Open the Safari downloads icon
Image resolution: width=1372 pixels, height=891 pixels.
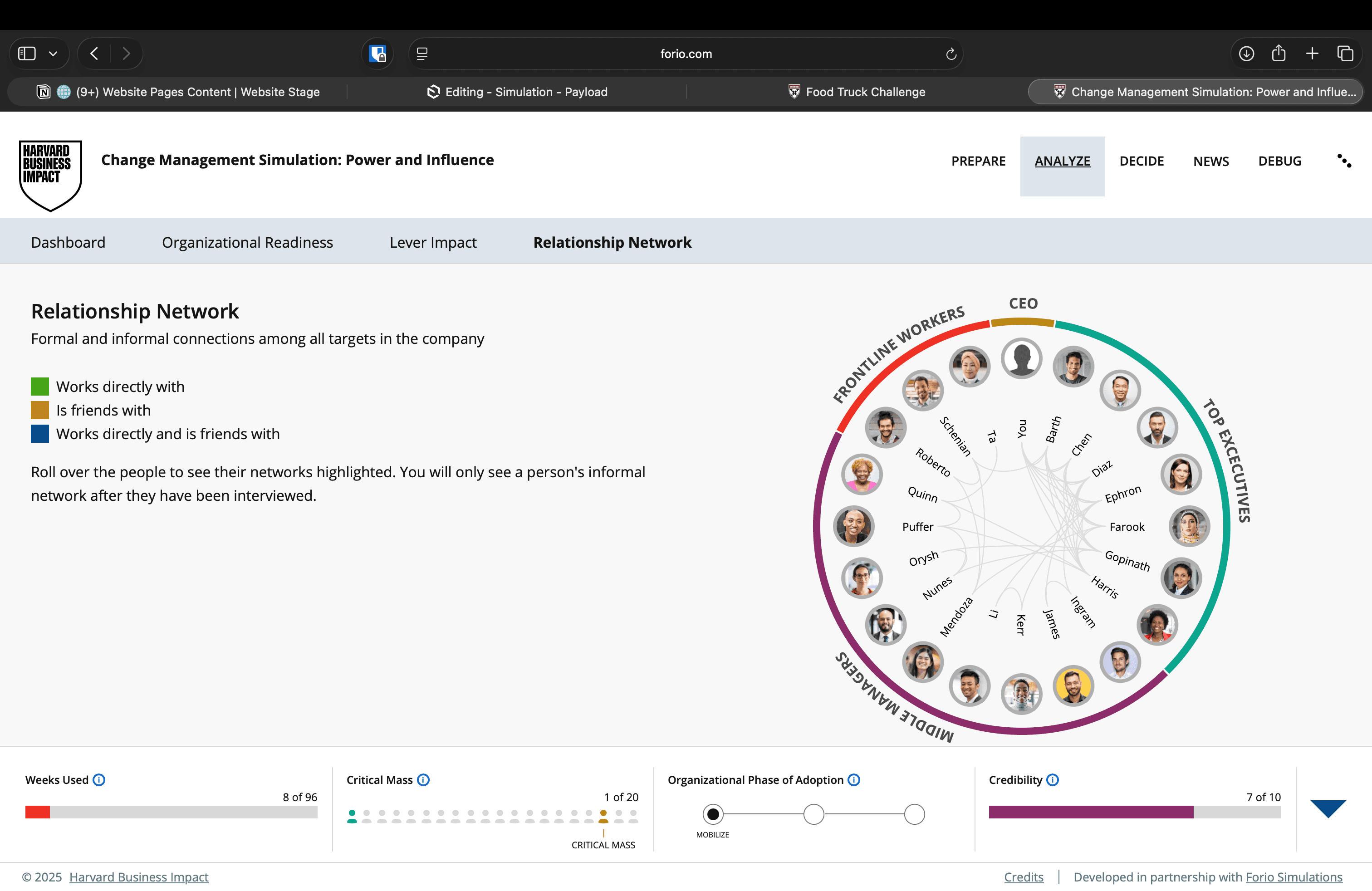1246,54
